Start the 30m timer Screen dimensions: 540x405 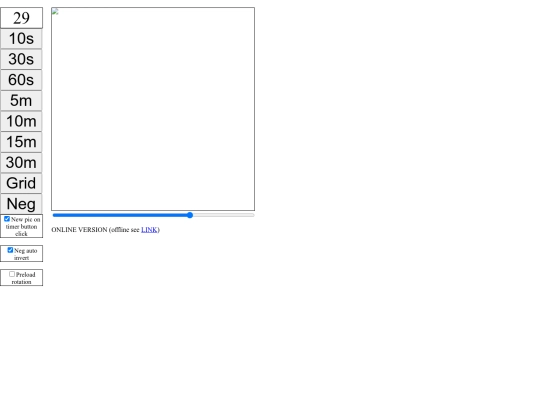pos(21,163)
